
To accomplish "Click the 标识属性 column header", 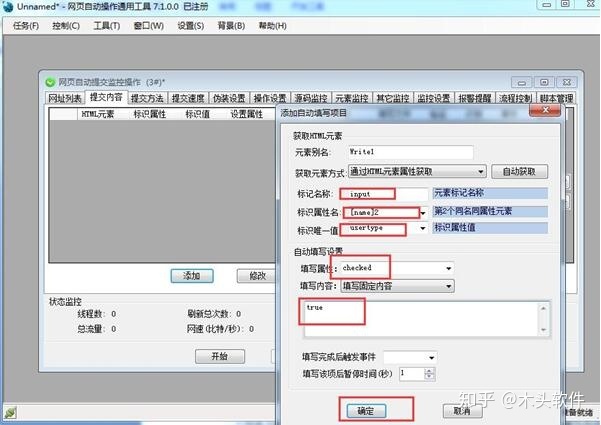I will point(149,114).
